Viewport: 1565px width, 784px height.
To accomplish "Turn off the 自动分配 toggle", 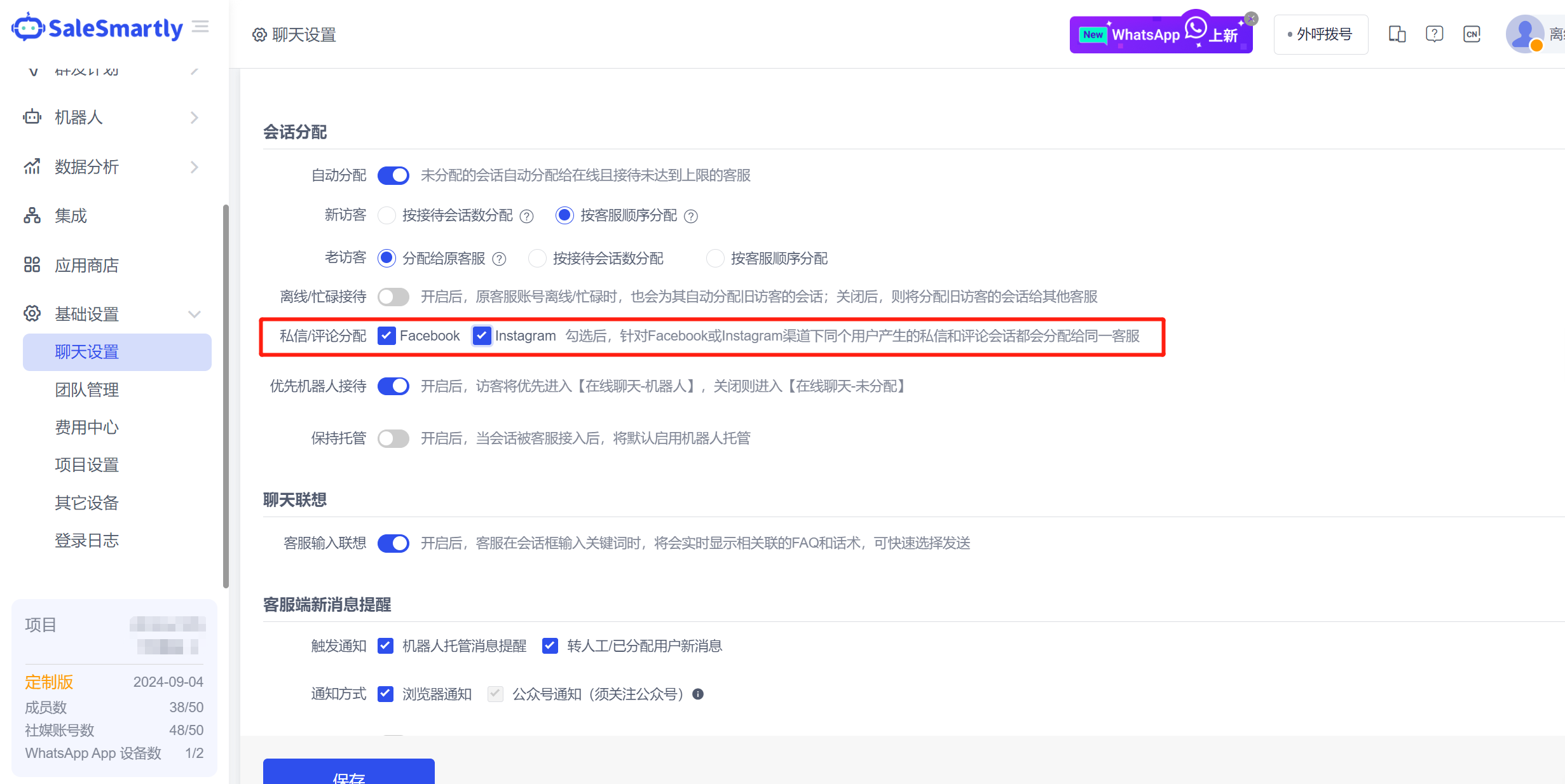I will pos(393,175).
